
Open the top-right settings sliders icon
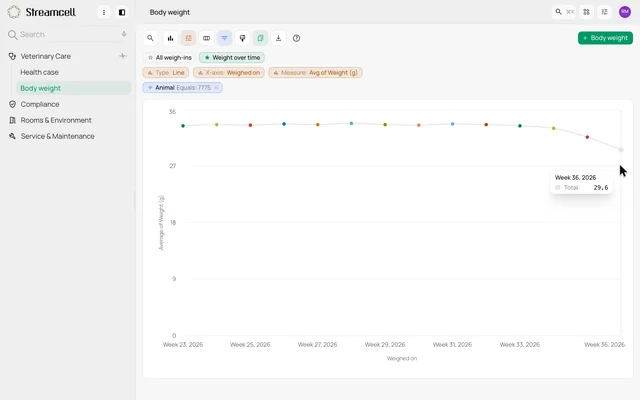coord(604,12)
